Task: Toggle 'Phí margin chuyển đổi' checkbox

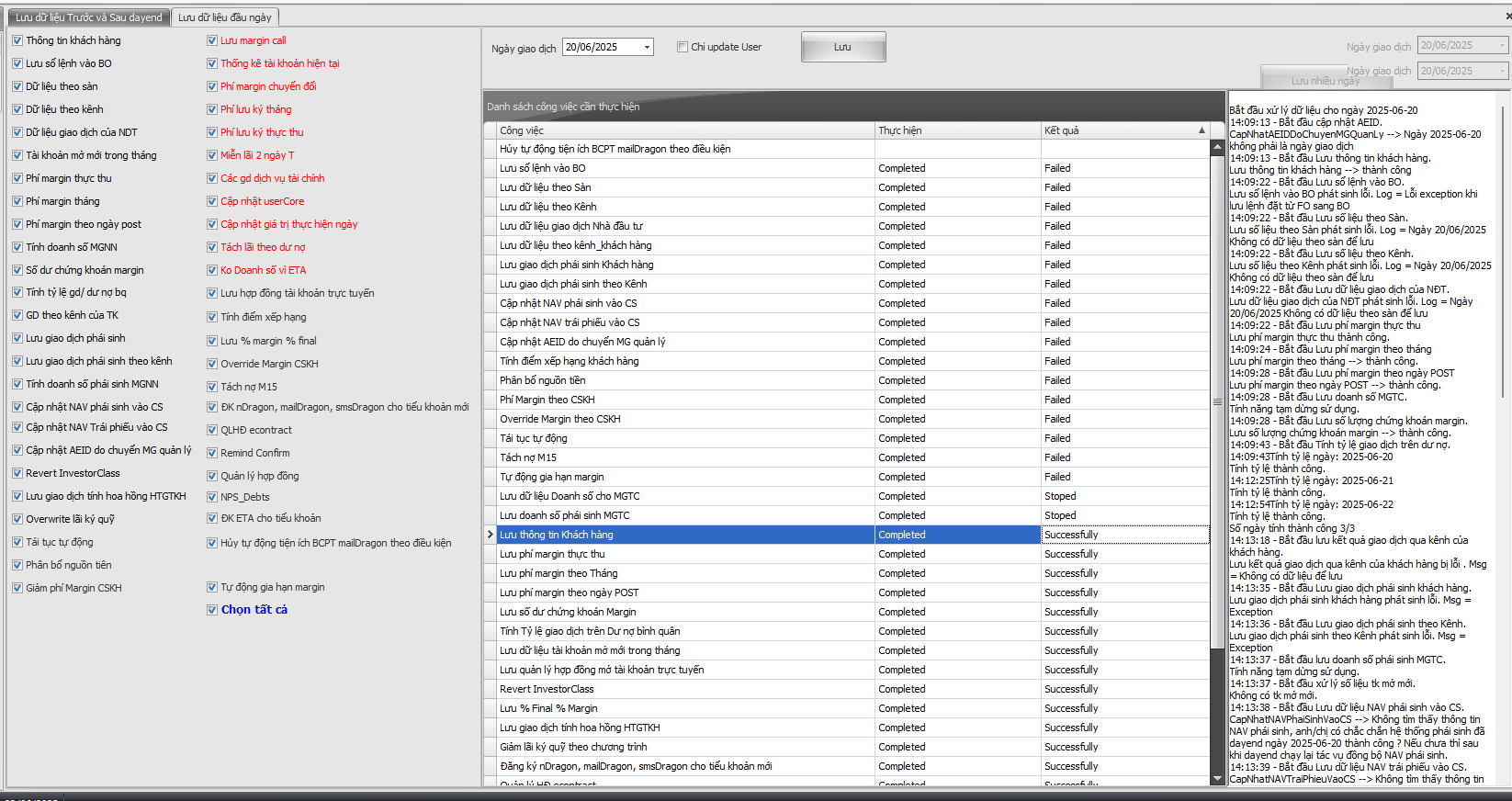Action: 212,86
